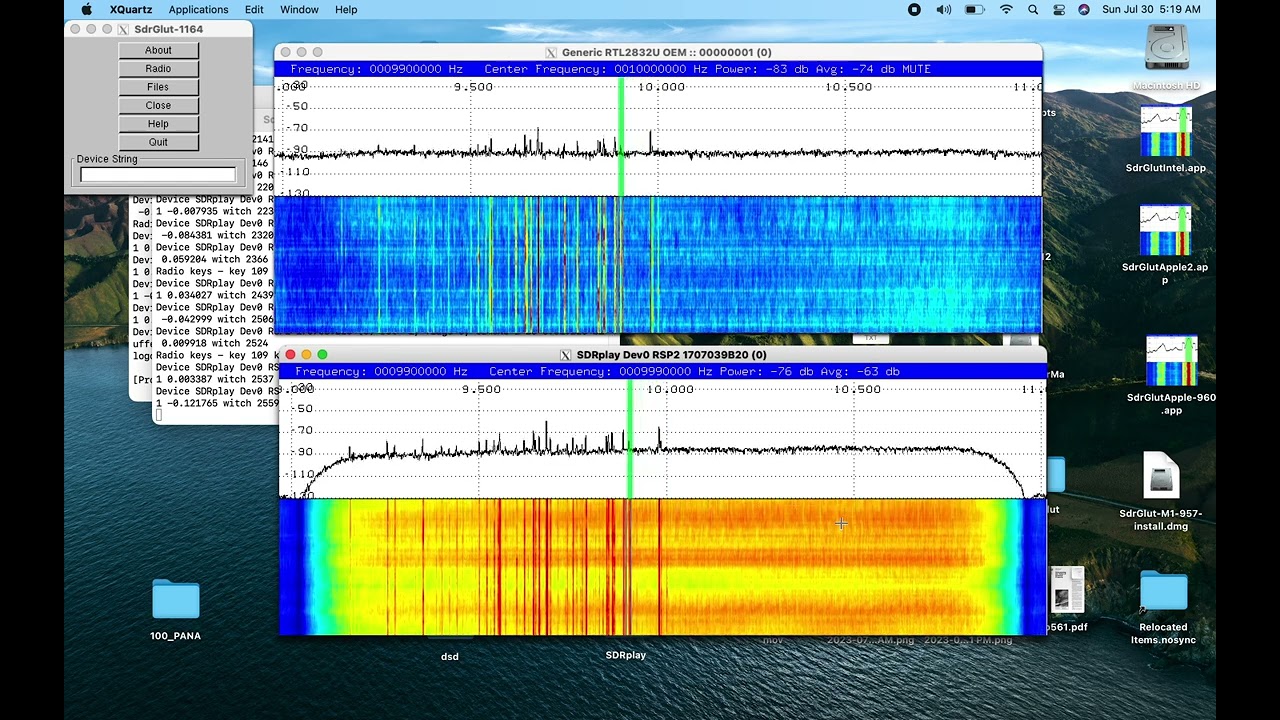Viewport: 1280px width, 720px height.
Task: Click the SDRplay waterfall display
Action: click(x=662, y=566)
